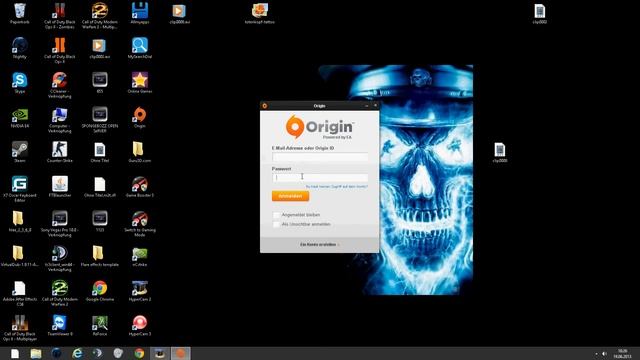Image resolution: width=640 pixels, height=360 pixels.
Task: Open Google Chrome from the taskbar
Action: click(139, 353)
